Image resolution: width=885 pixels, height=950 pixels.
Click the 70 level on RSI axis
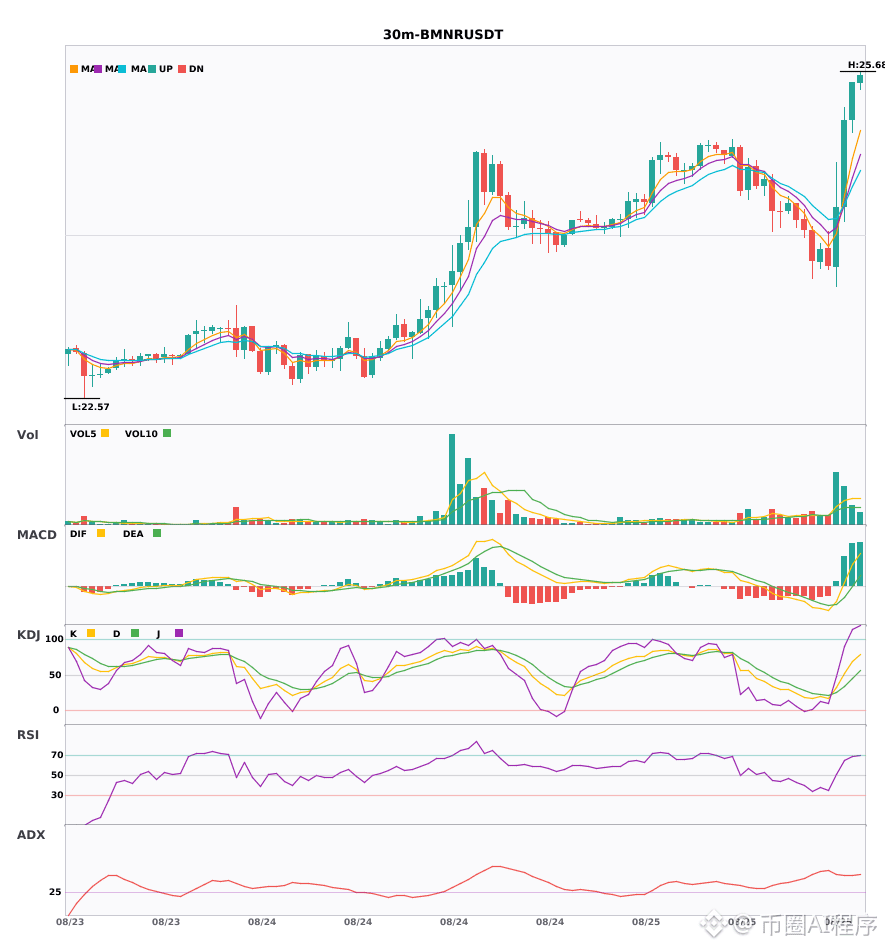click(x=57, y=755)
